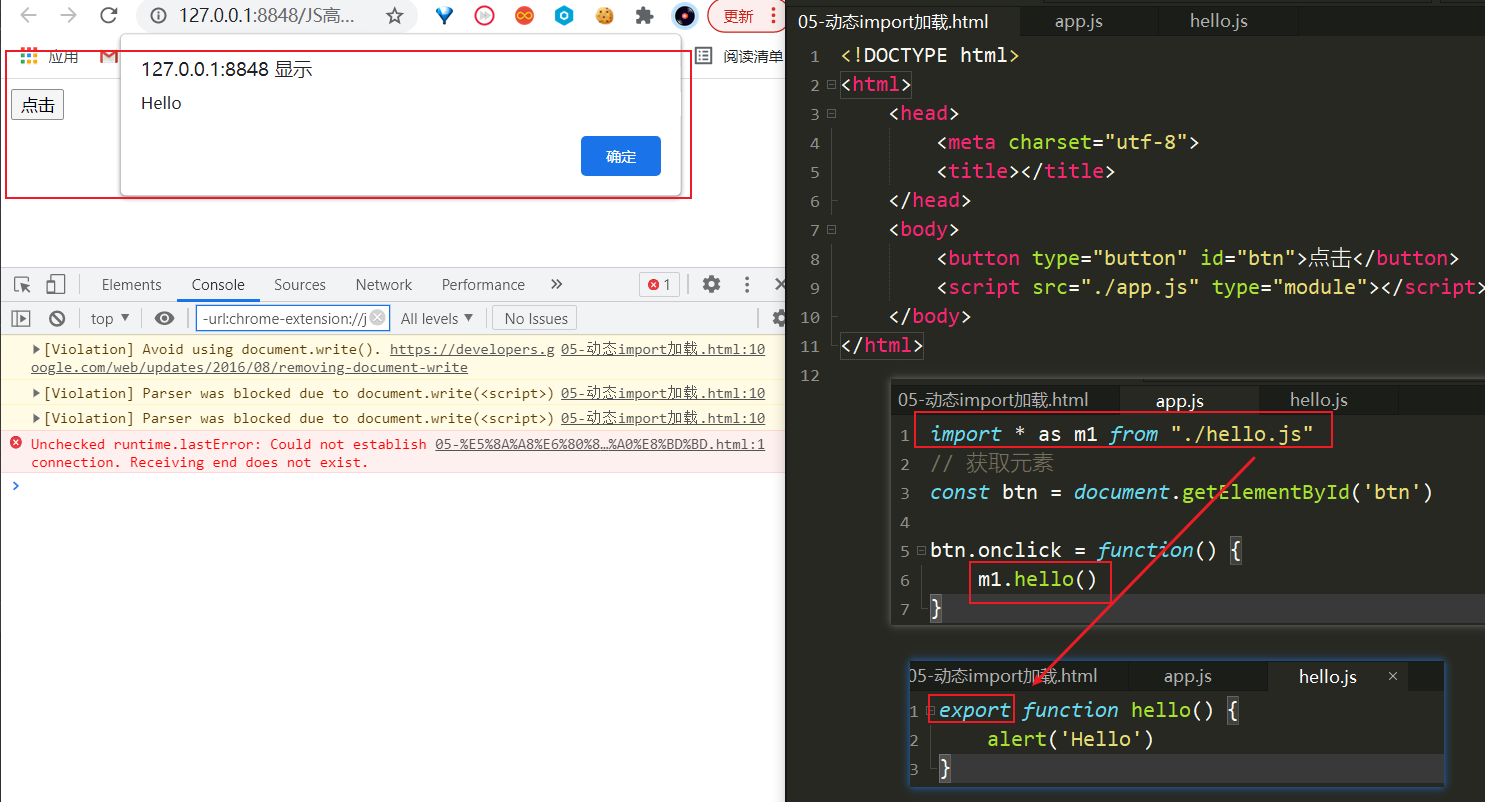Open the Gmail bookmark icon

(108, 57)
